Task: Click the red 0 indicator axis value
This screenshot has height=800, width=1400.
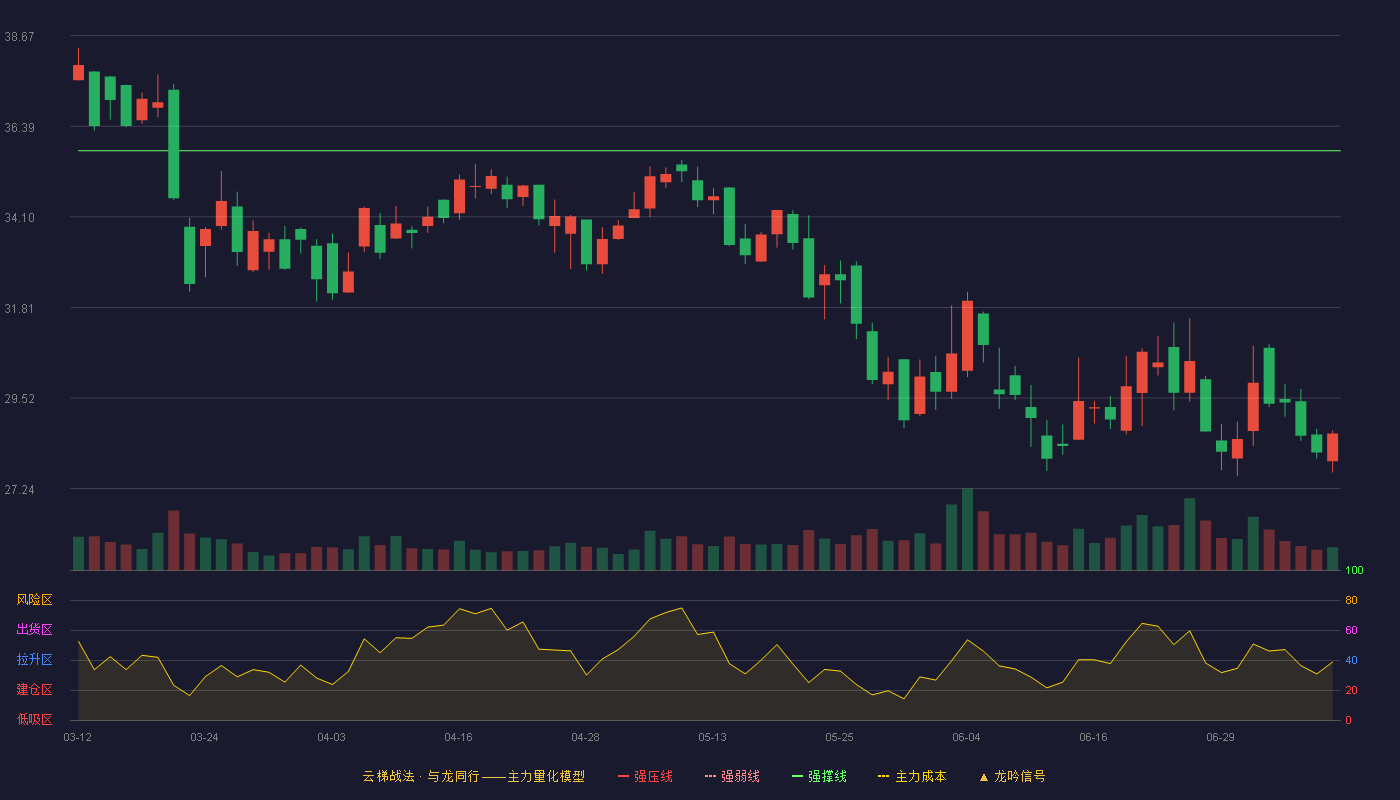Action: click(x=1349, y=720)
